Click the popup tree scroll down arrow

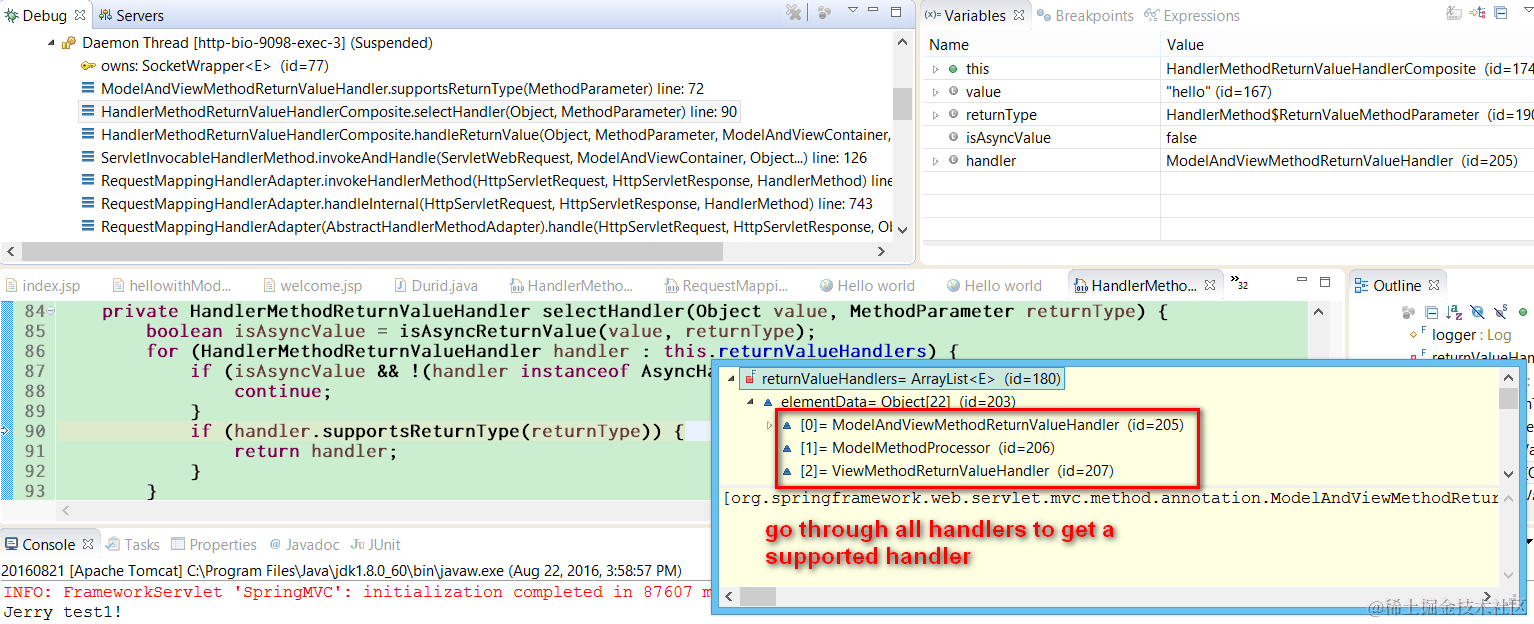tap(1508, 474)
